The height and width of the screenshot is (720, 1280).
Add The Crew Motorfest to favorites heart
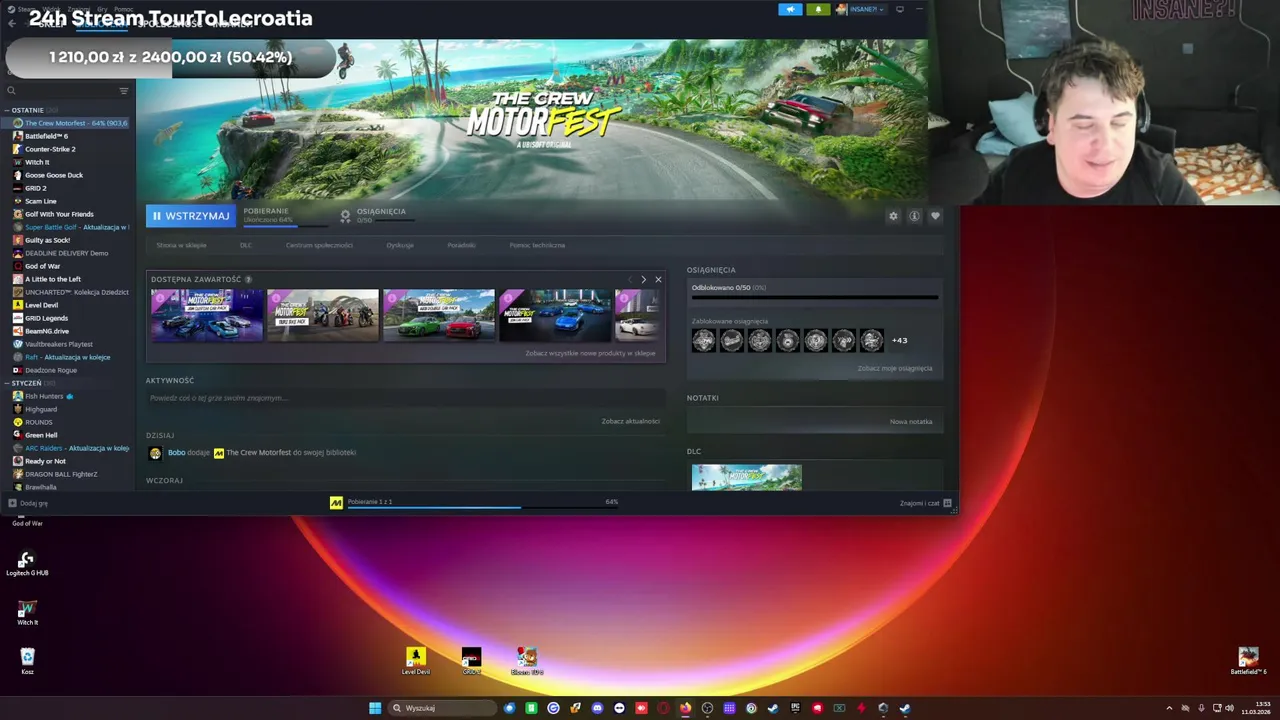pyautogui.click(x=935, y=216)
